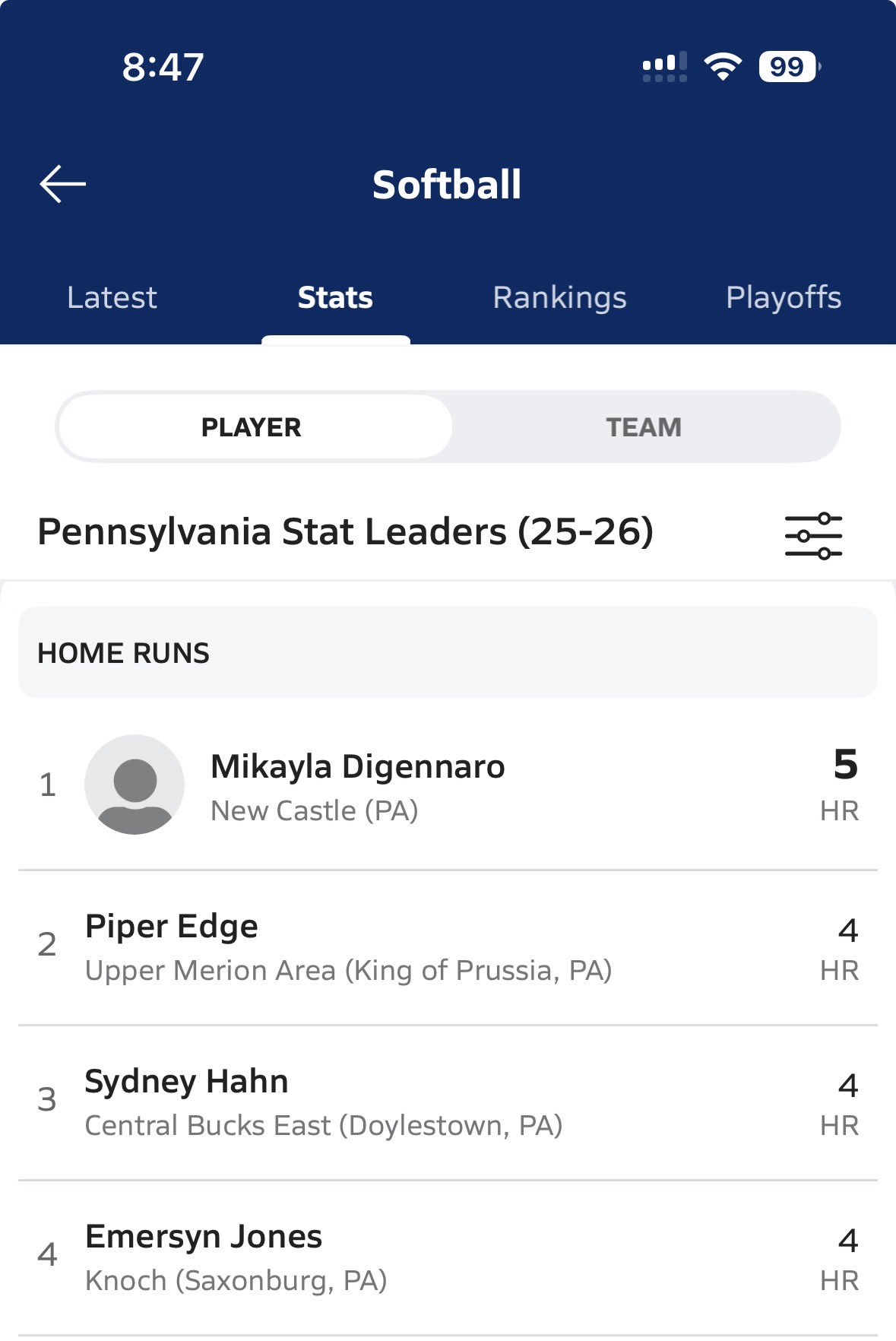This screenshot has height=1341, width=896.
Task: Open the Playoffs tab
Action: 784,297
